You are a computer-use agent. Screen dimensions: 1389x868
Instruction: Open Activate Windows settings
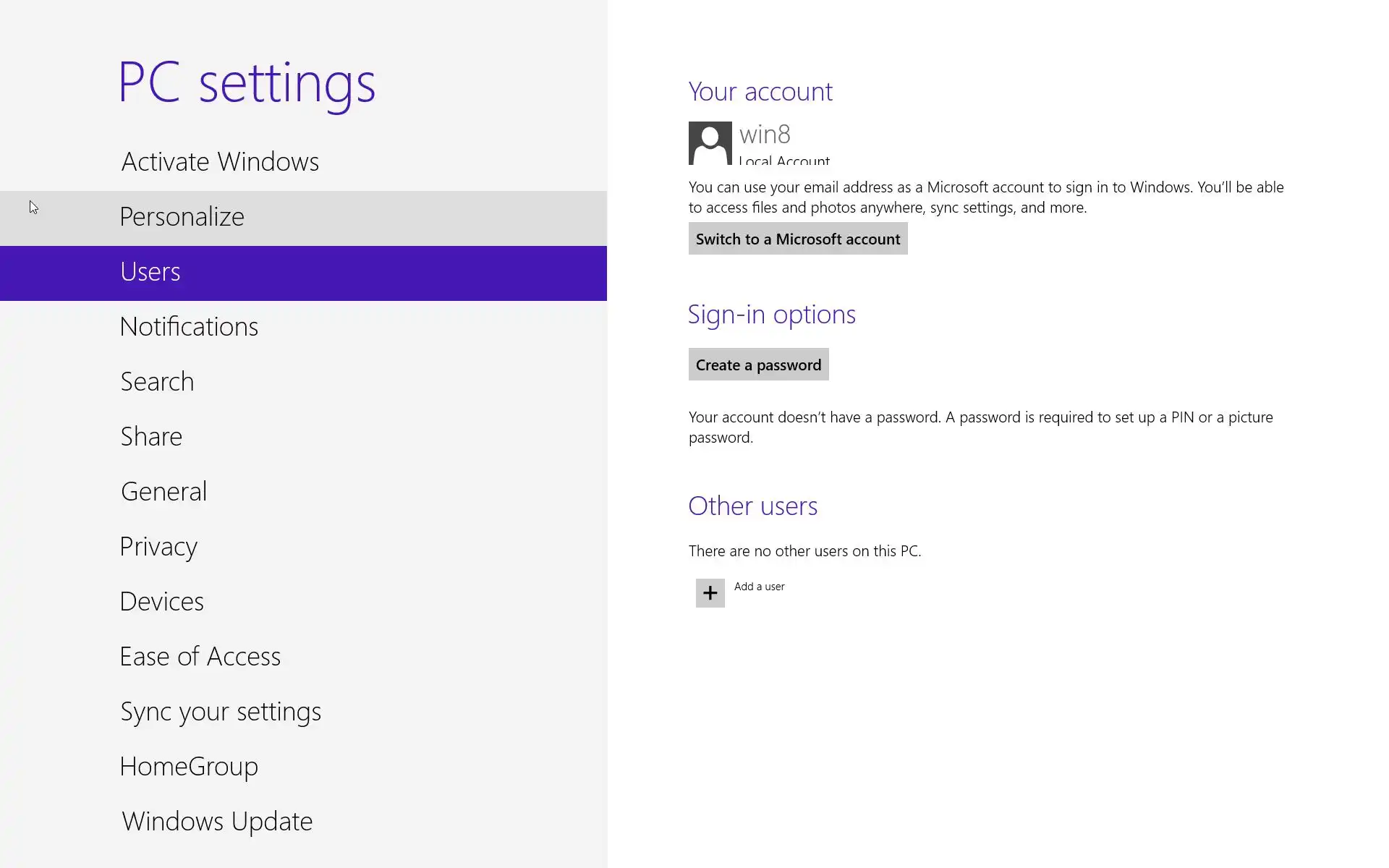point(220,161)
